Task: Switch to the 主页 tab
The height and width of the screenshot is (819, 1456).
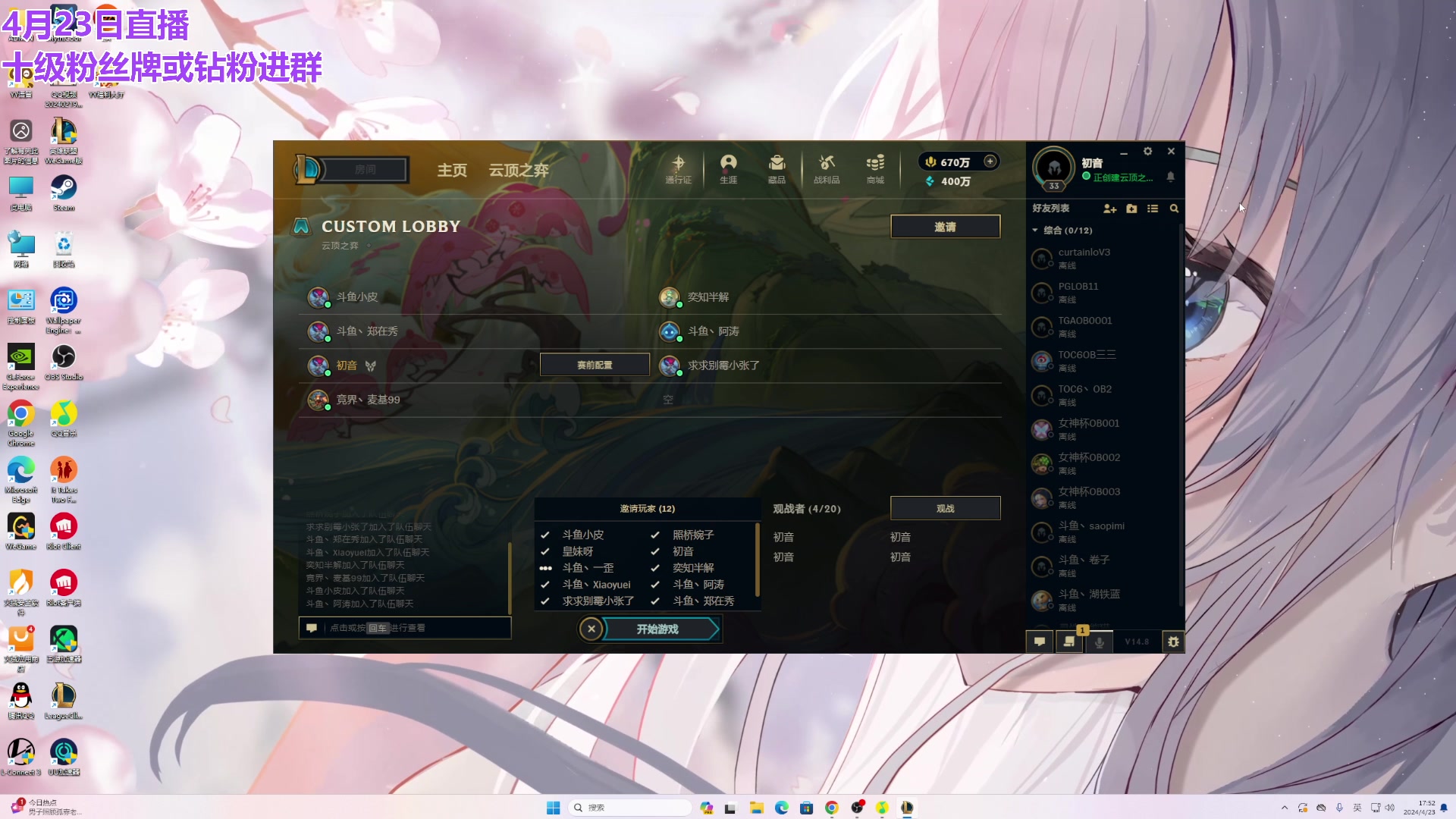Action: (x=451, y=171)
